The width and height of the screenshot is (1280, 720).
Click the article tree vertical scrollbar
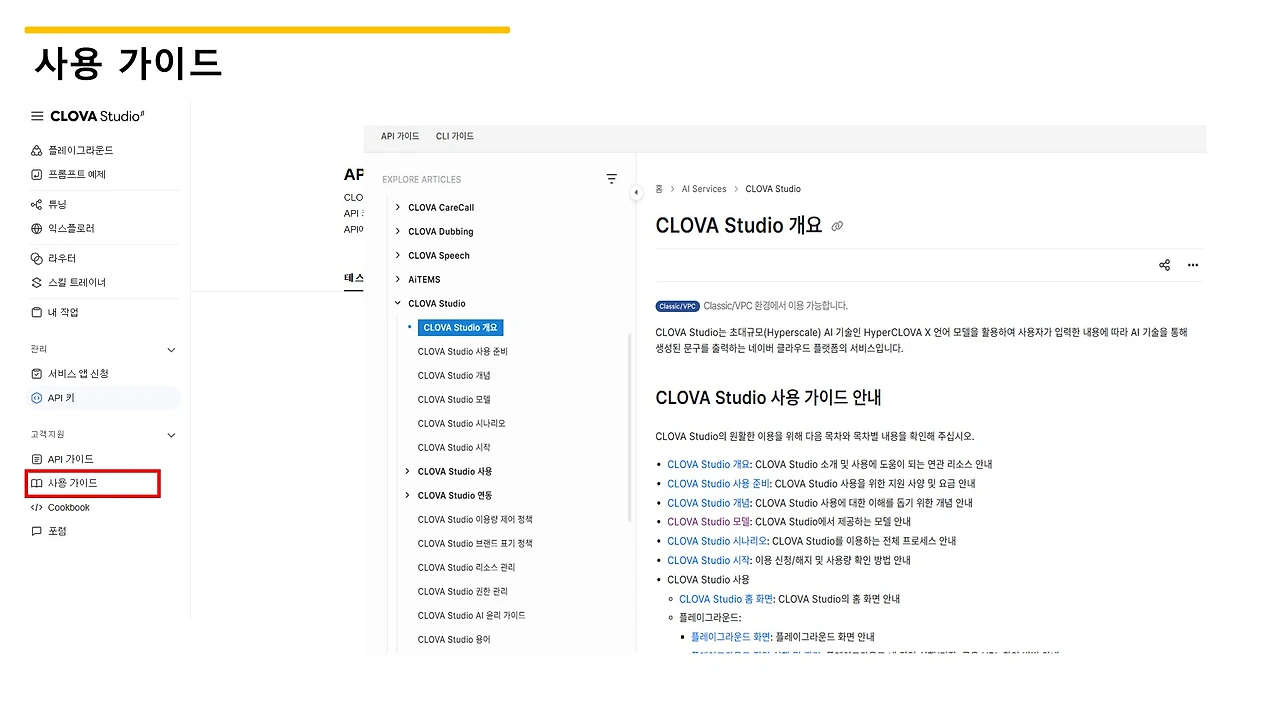click(x=630, y=427)
